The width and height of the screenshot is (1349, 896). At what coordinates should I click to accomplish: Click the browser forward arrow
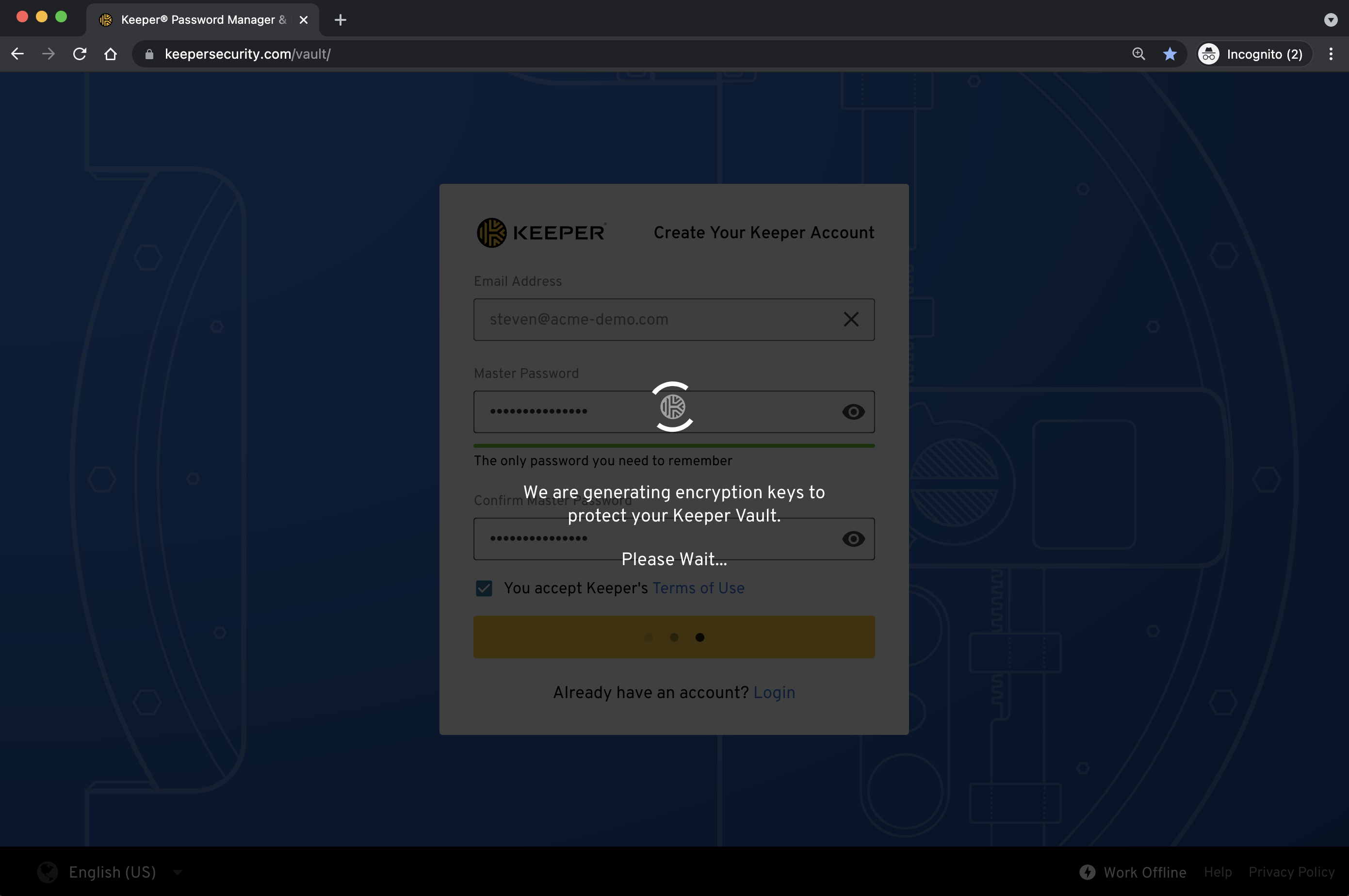pos(49,54)
